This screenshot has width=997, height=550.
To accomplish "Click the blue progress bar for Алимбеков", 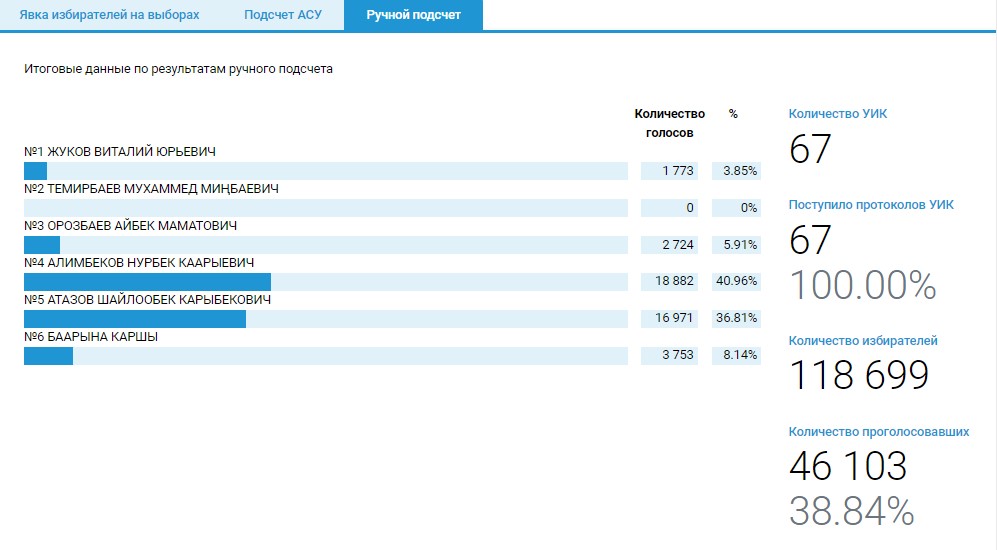I will (x=147, y=282).
